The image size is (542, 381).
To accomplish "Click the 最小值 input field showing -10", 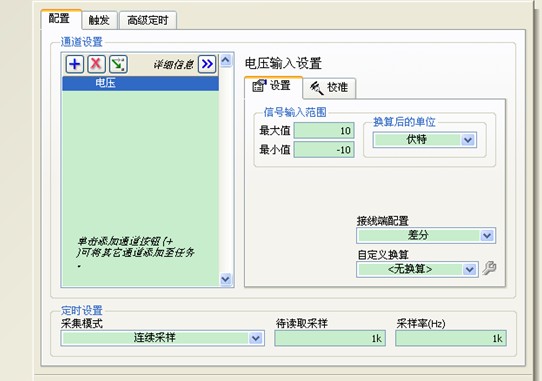I will pos(324,150).
